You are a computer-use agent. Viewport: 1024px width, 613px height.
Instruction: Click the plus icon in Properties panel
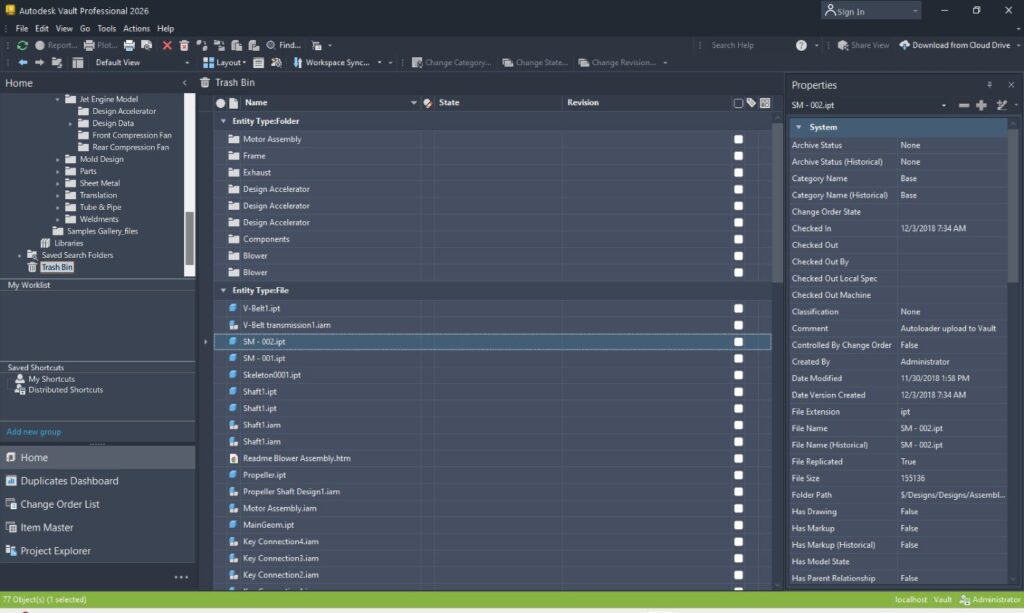[981, 105]
